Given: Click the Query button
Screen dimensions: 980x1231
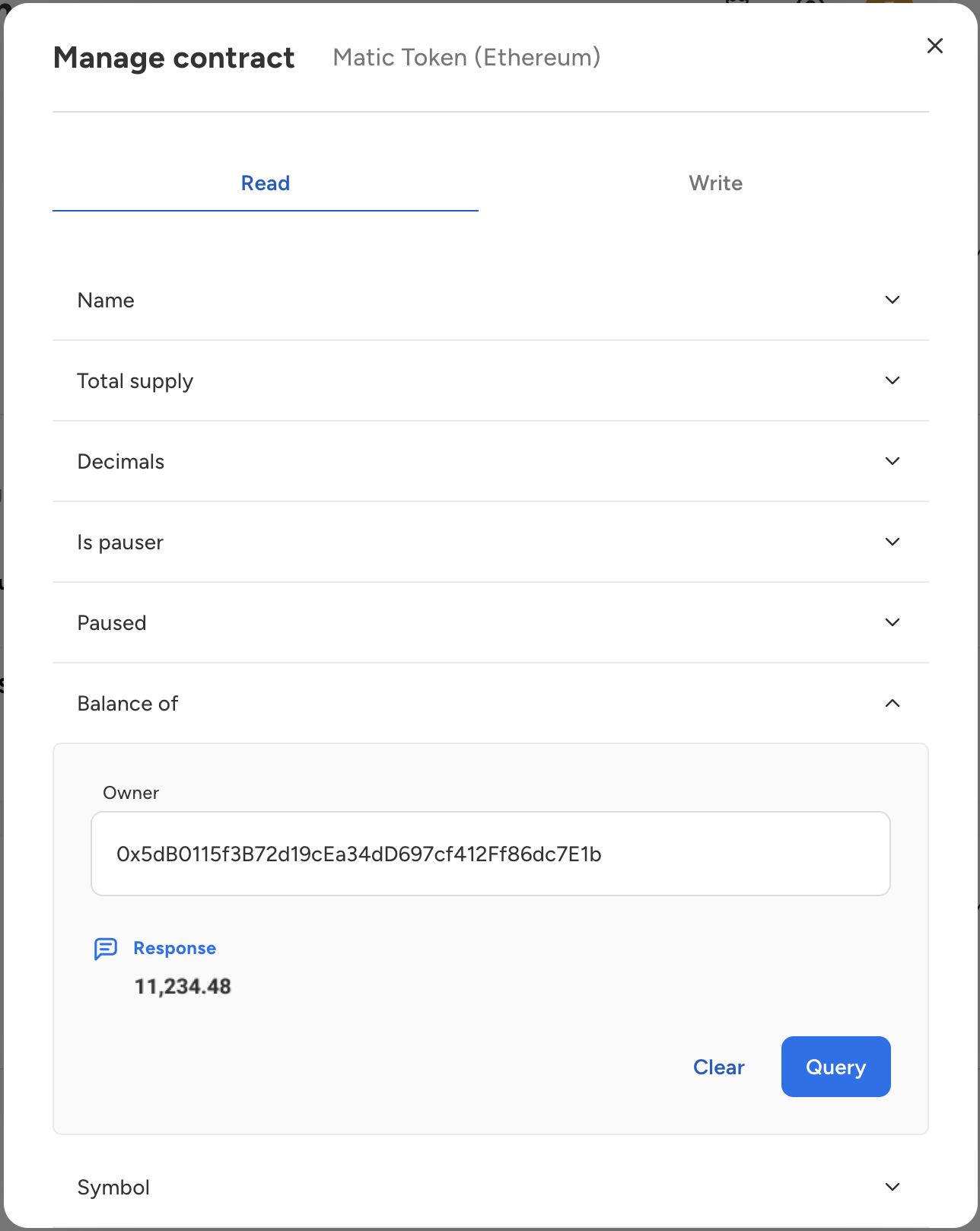Looking at the screenshot, I should click(835, 1067).
